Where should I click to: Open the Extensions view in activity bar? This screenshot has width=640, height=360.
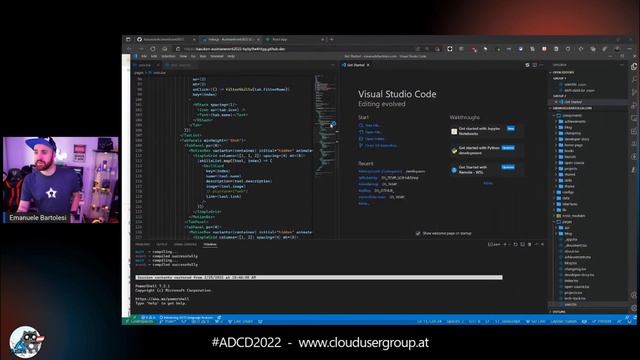click(634, 131)
